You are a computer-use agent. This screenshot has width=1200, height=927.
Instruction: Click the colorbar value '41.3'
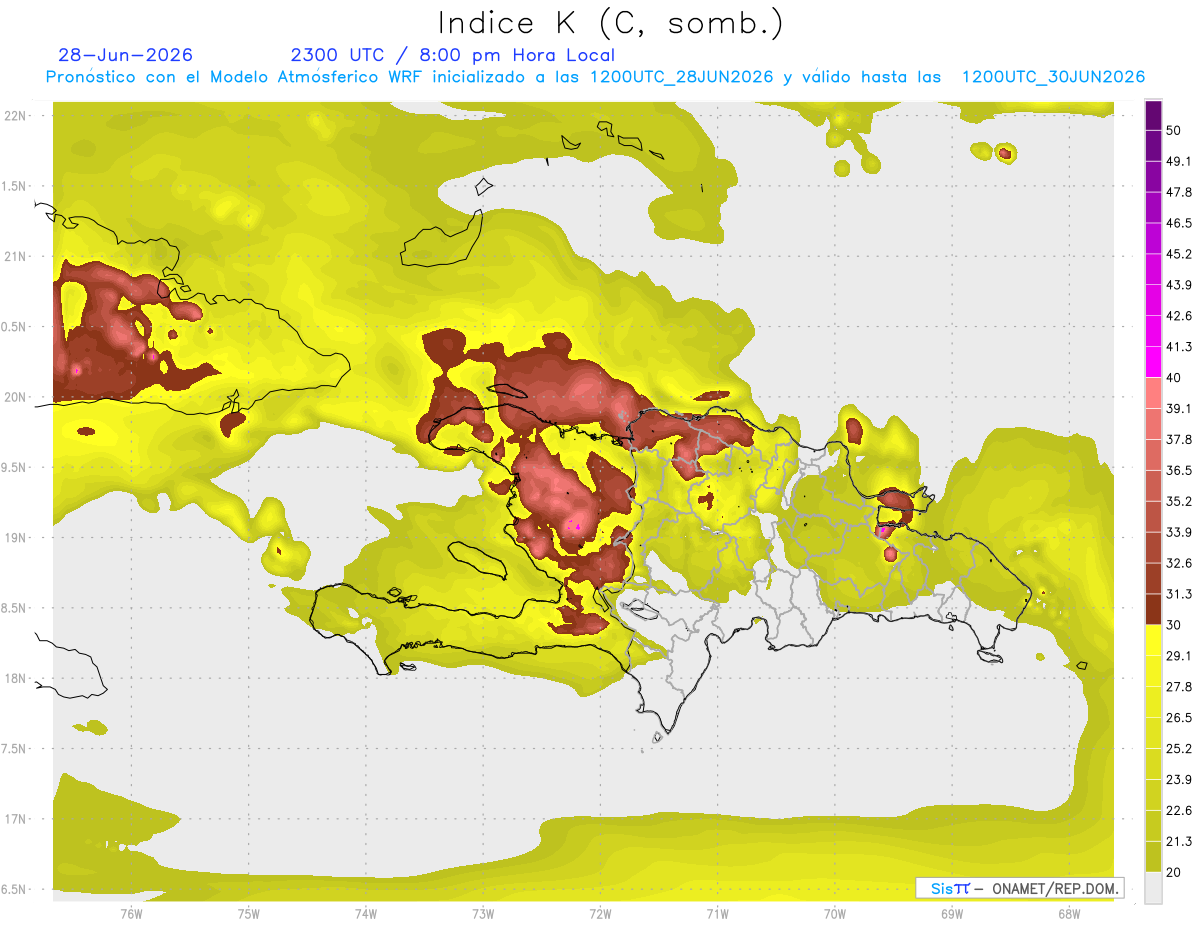(1179, 347)
